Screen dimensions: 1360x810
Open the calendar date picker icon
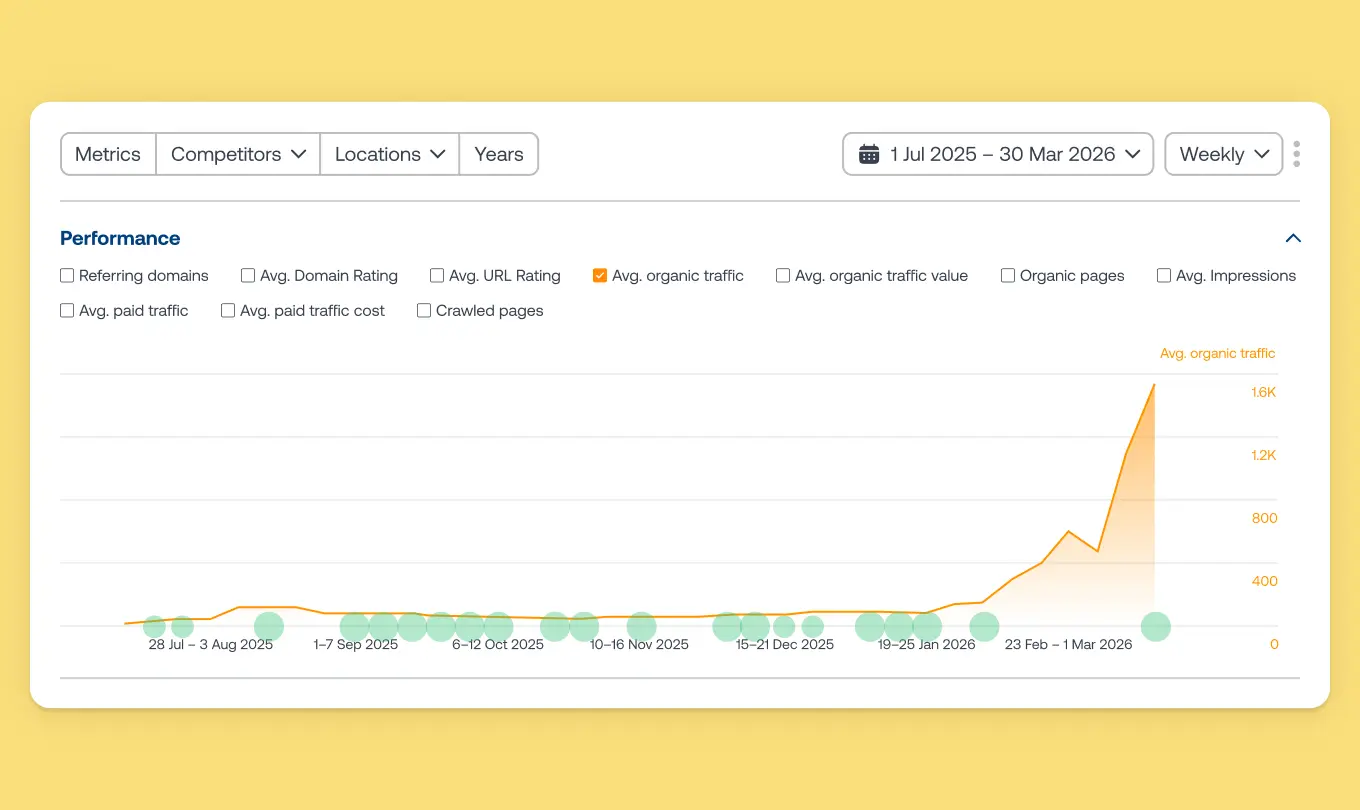click(869, 154)
